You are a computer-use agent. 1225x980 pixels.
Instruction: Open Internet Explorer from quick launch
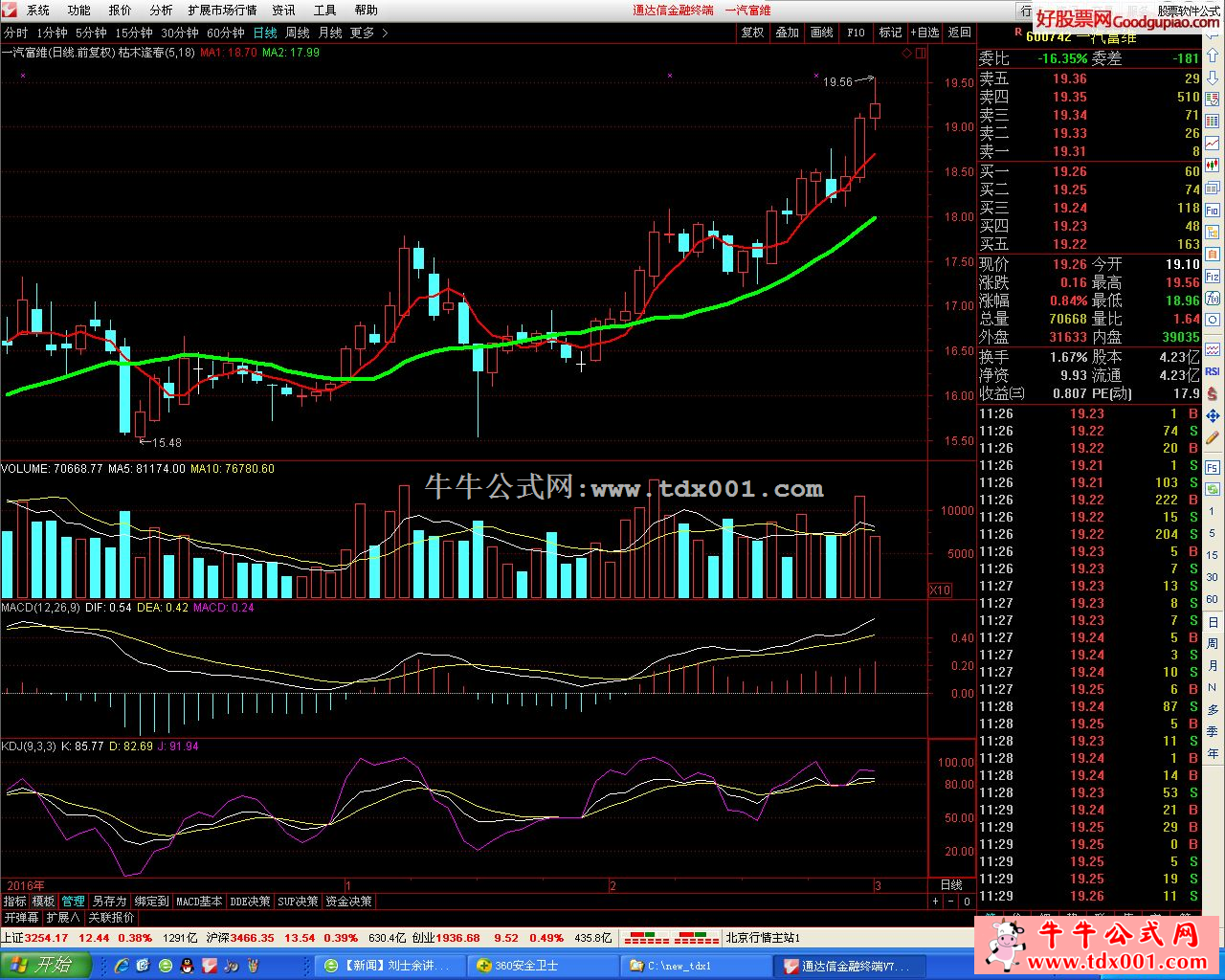click(x=120, y=966)
